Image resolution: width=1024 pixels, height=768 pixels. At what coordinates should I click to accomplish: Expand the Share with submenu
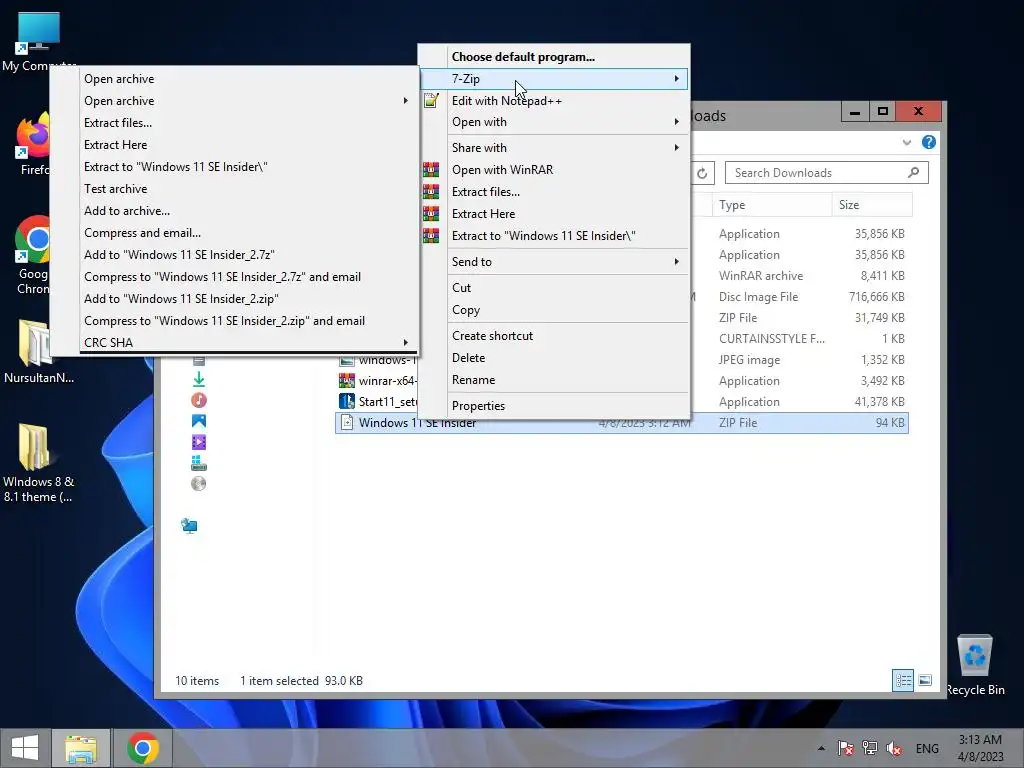tap(554, 148)
